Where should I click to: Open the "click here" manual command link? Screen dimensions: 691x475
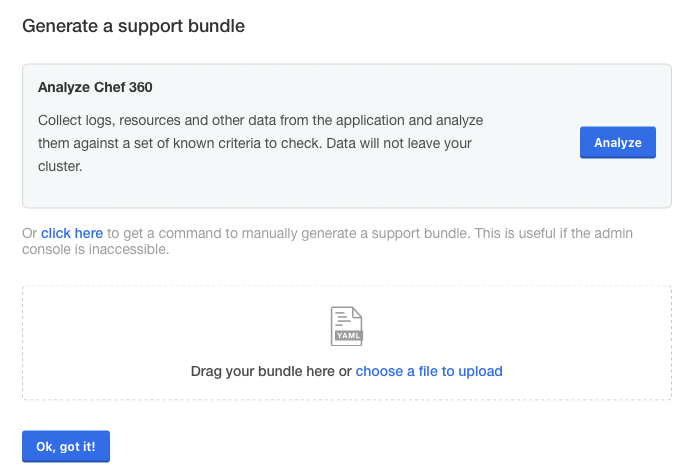click(72, 233)
